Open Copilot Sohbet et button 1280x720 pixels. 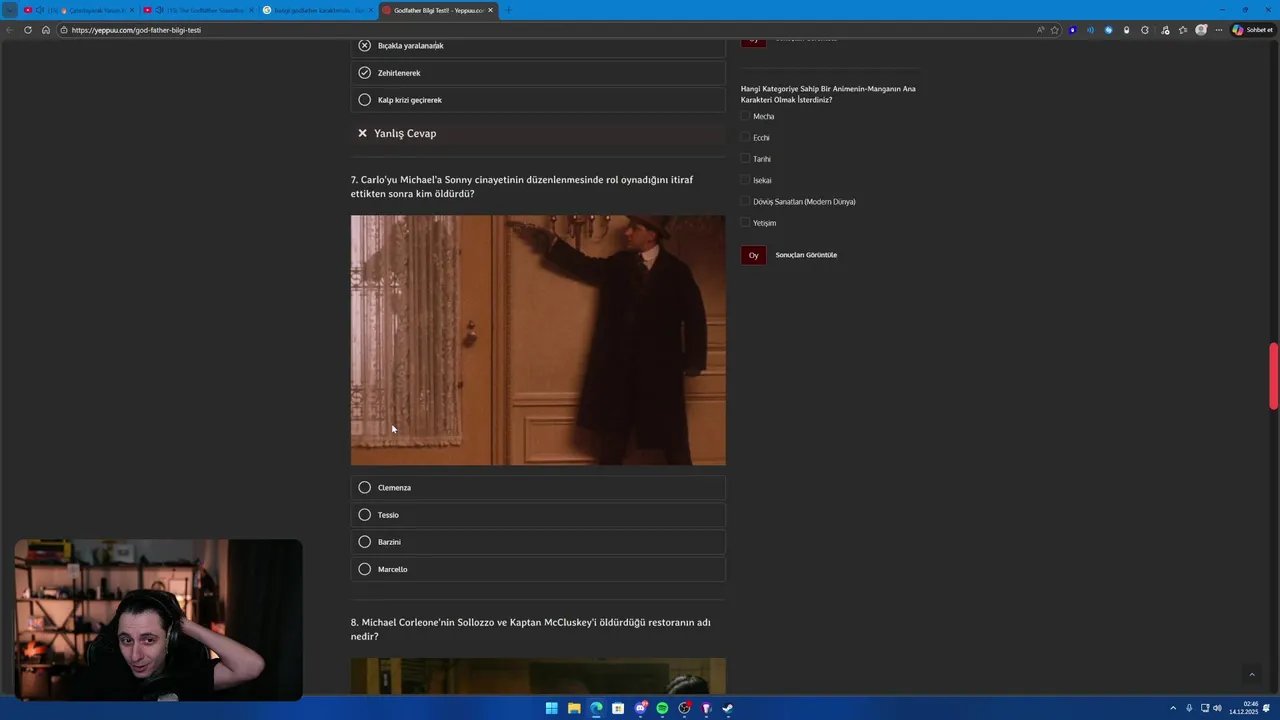[x=1252, y=30]
